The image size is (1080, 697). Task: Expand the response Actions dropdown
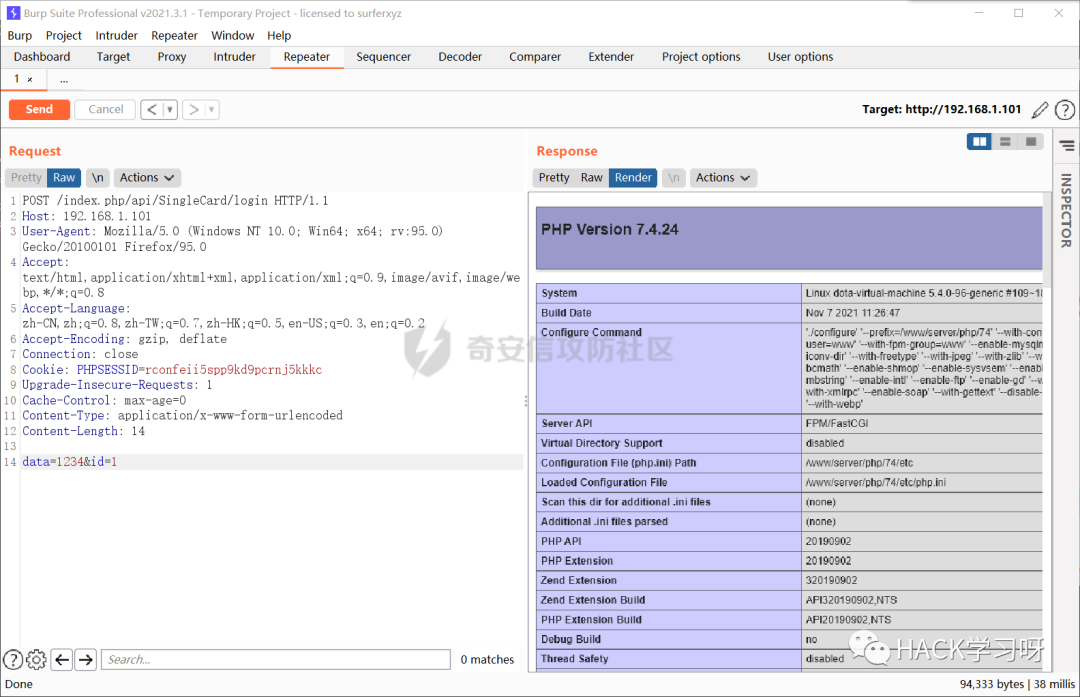(x=723, y=178)
